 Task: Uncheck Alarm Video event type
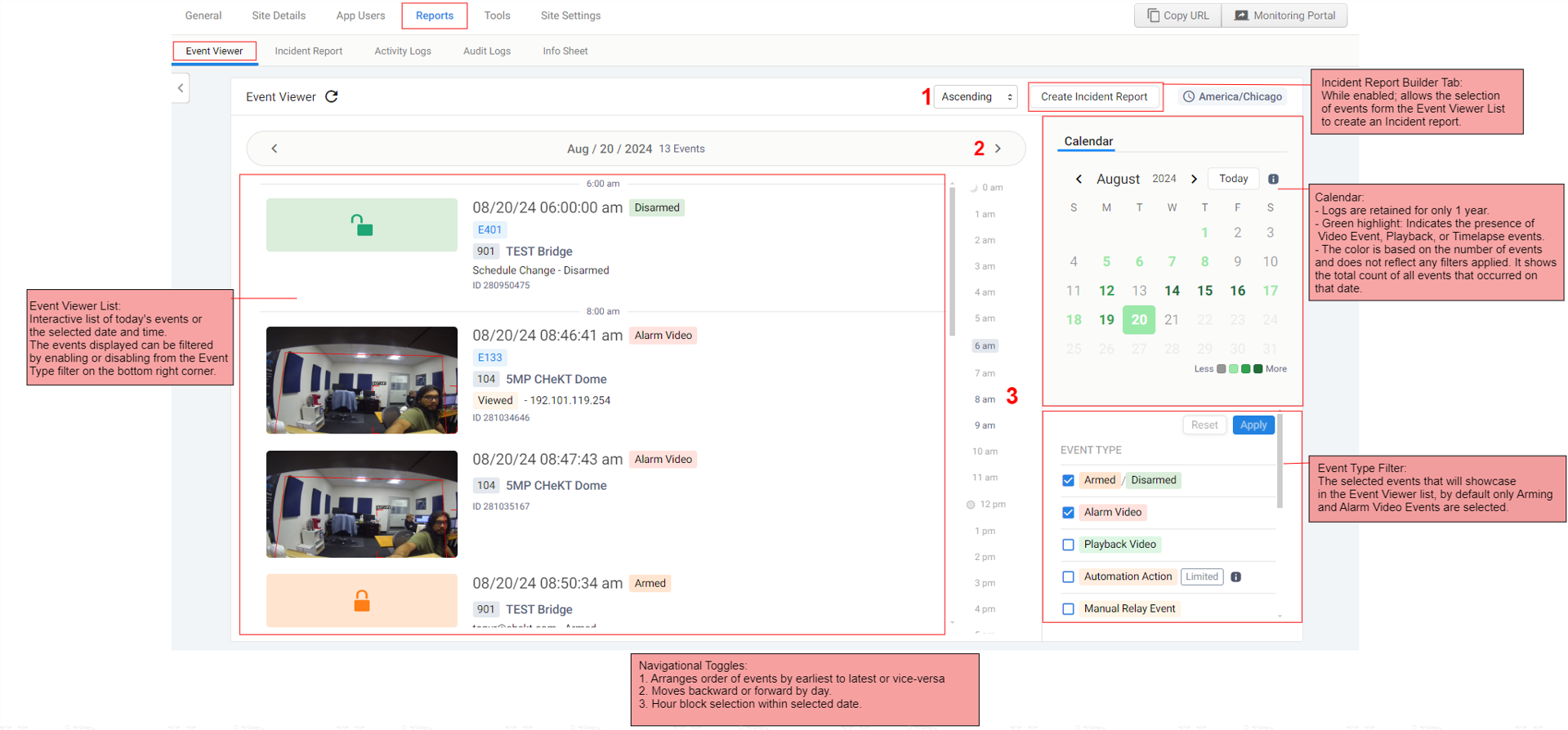point(1068,512)
